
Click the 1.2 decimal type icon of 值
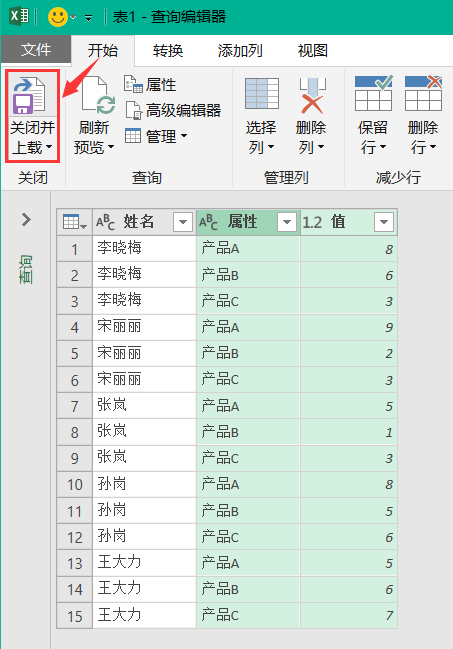point(312,223)
